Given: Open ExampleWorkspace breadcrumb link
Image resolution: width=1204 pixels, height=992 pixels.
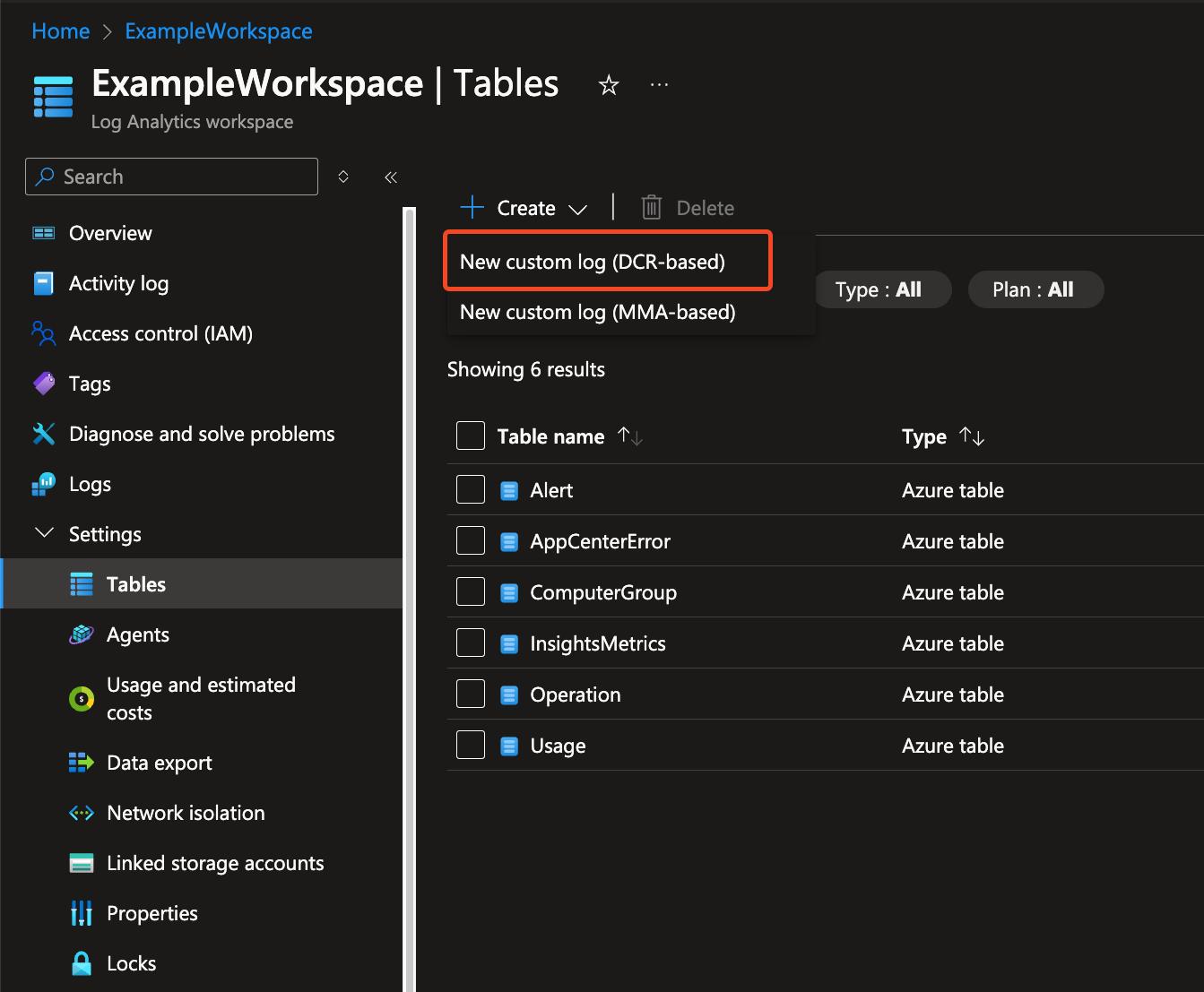Looking at the screenshot, I should pyautogui.click(x=219, y=31).
